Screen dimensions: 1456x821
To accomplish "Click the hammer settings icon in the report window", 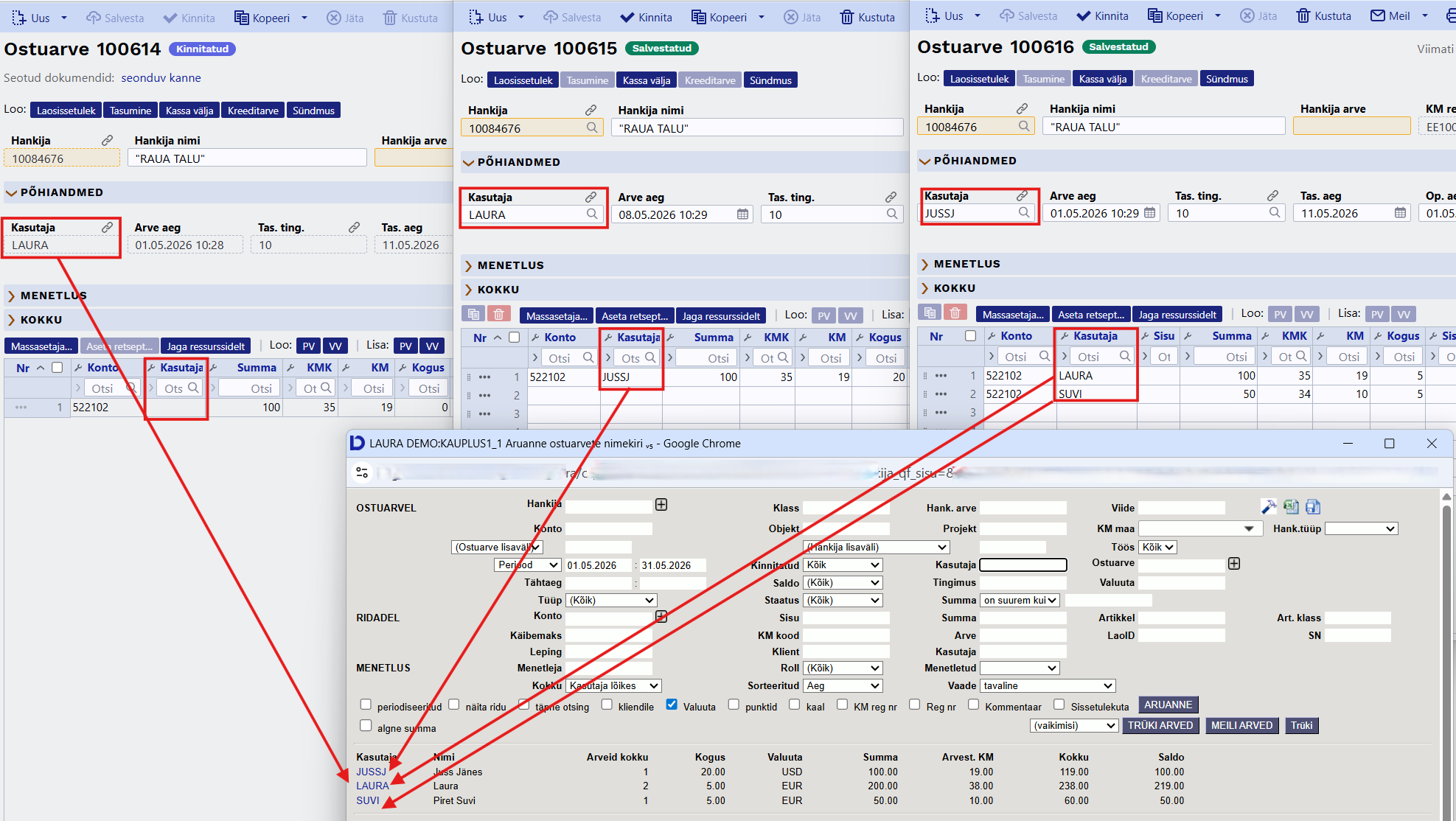I will tap(1268, 507).
